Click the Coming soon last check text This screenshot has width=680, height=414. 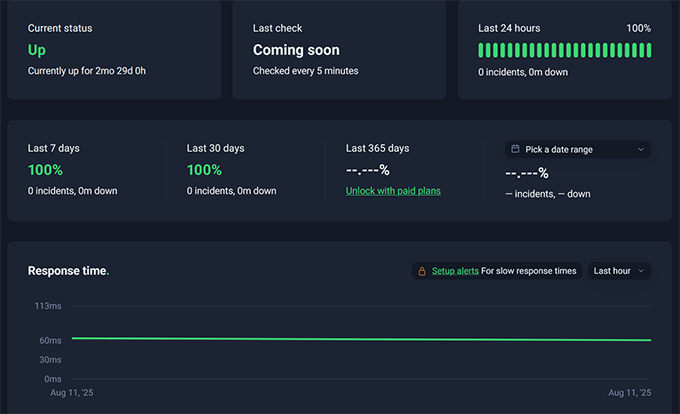(296, 50)
